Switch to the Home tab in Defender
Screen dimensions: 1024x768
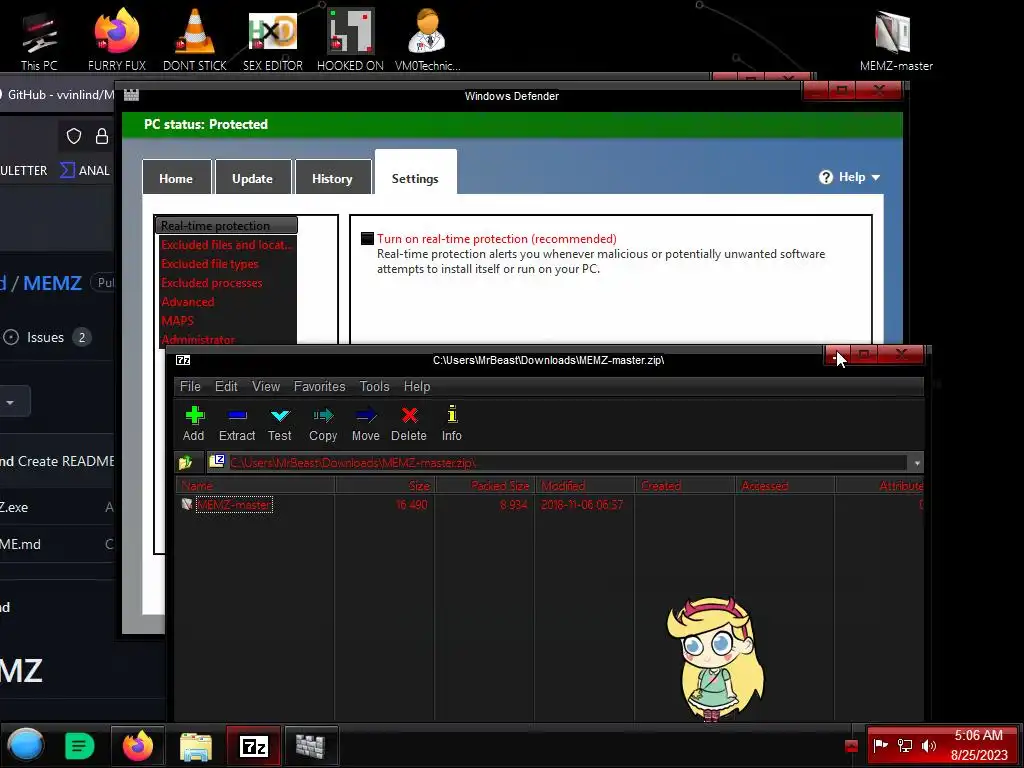pyautogui.click(x=176, y=178)
